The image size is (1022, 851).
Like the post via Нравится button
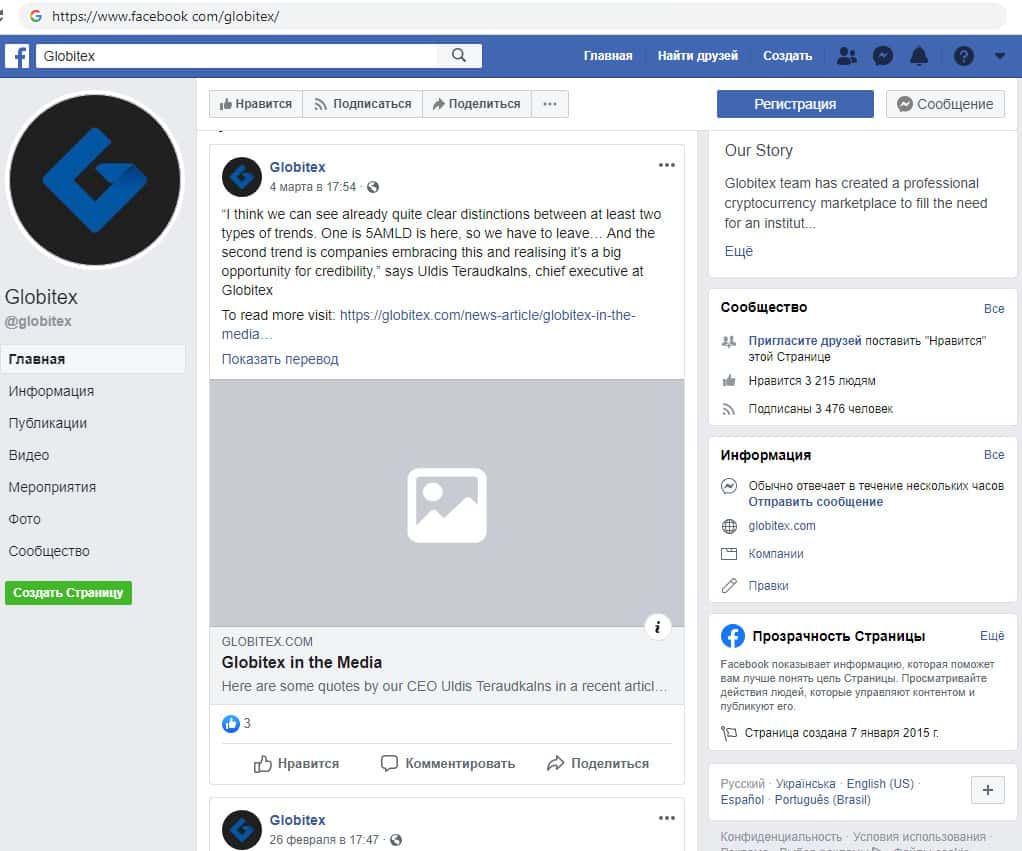(x=297, y=763)
